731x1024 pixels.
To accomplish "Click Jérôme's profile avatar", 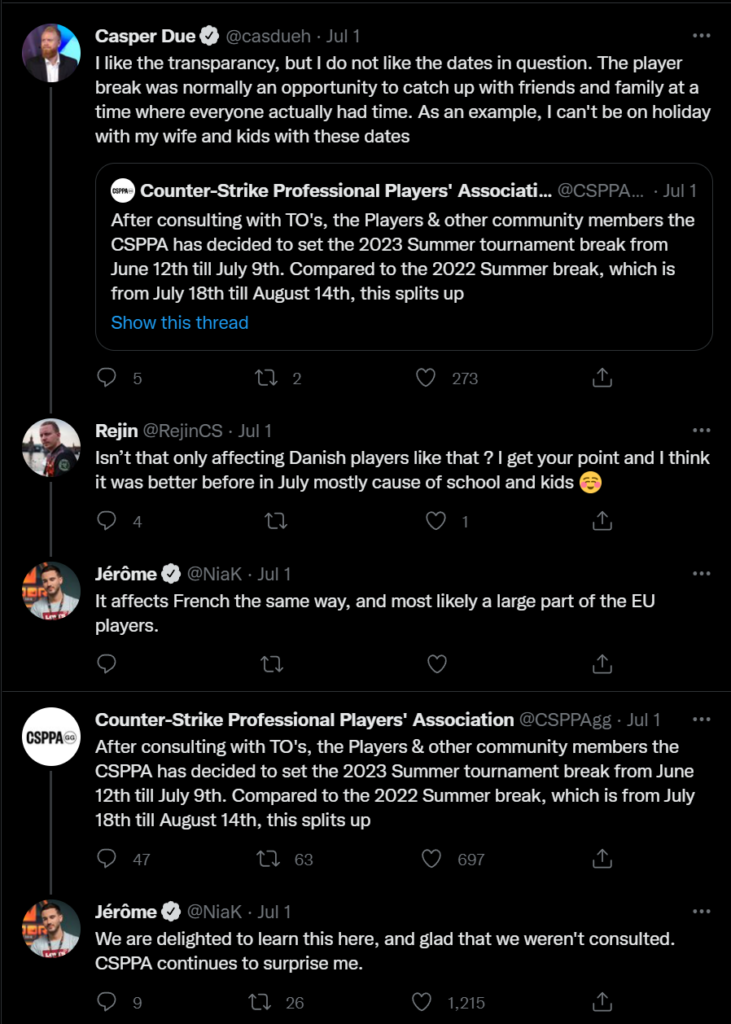I will (51, 589).
